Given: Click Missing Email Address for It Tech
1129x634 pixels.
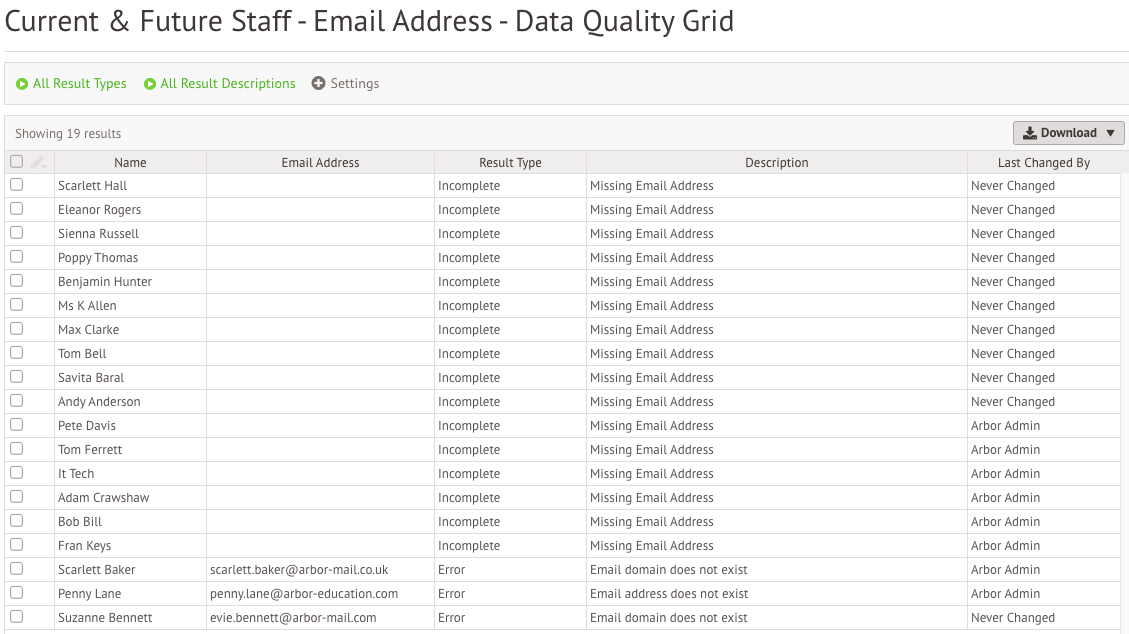Looking at the screenshot, I should (x=652, y=474).
